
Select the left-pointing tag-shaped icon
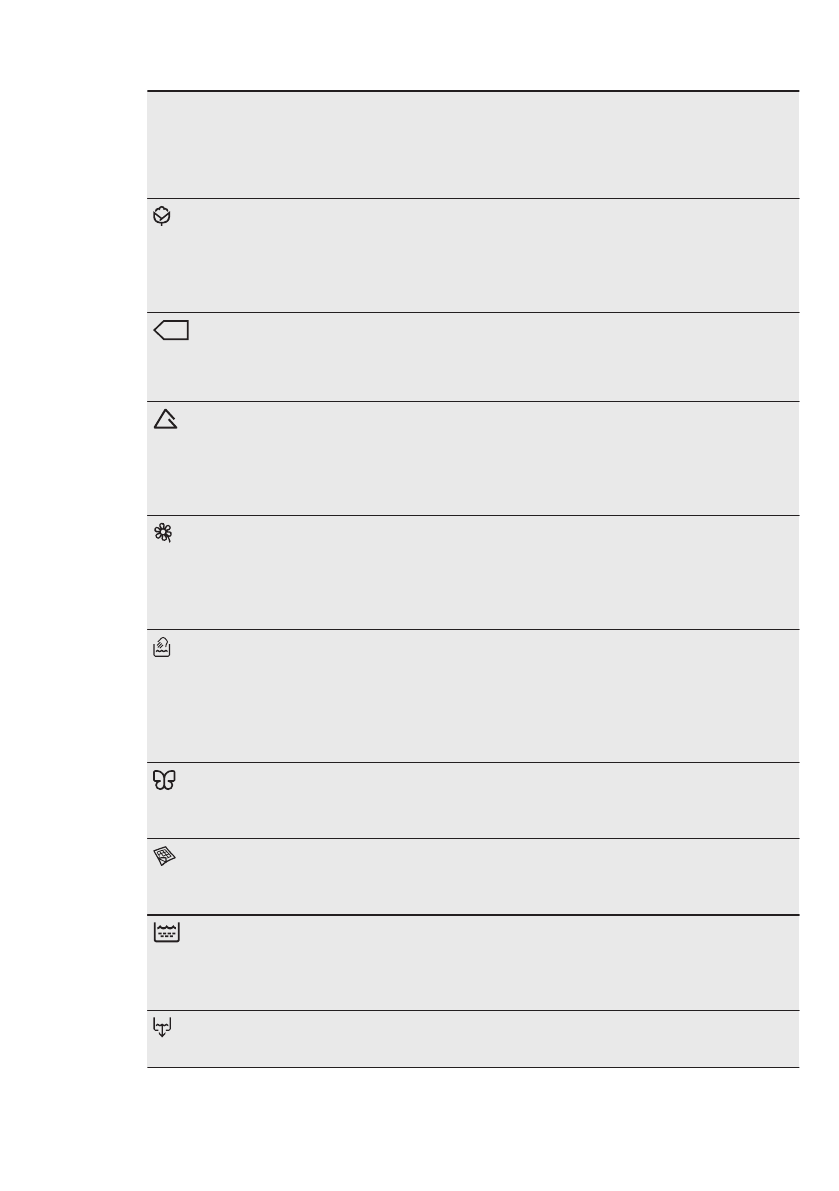click(172, 331)
